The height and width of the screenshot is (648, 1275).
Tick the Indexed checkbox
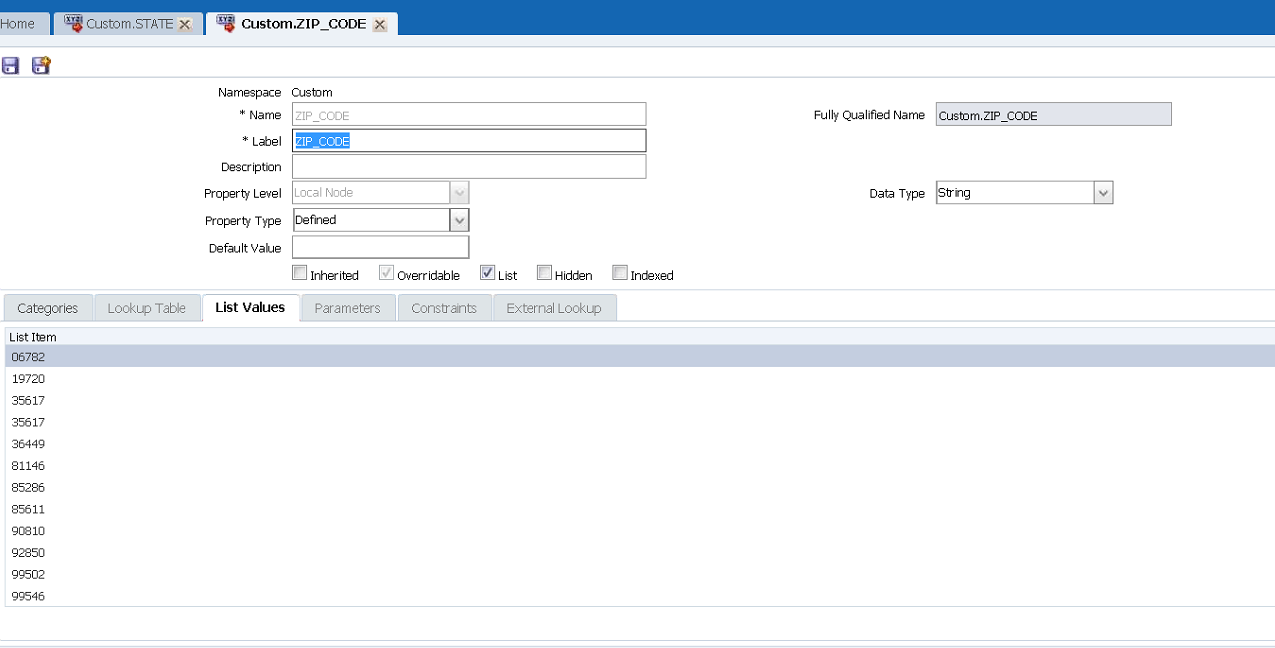point(620,273)
